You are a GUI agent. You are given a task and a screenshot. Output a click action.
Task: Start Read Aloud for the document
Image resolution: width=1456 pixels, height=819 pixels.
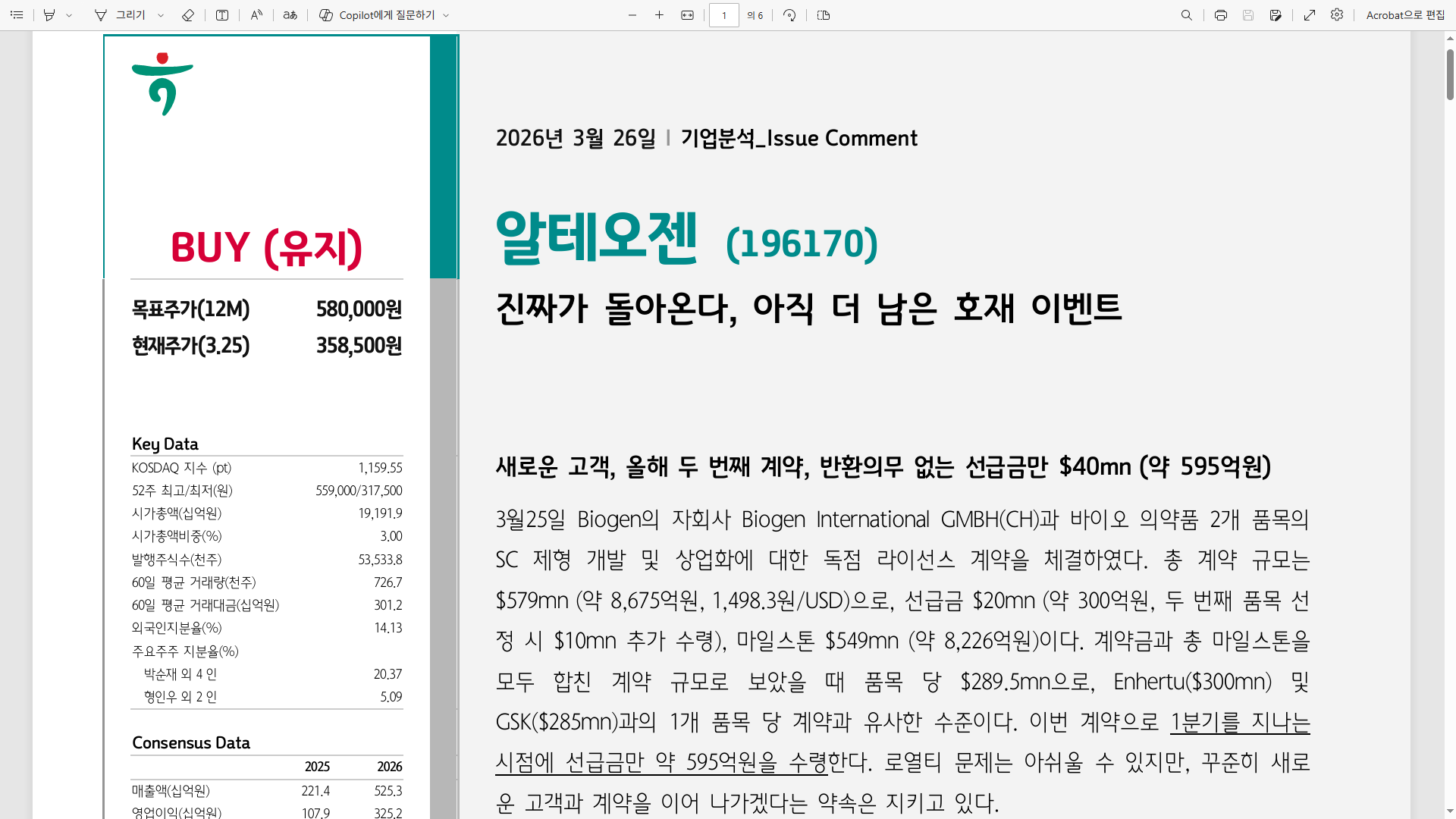pos(256,14)
